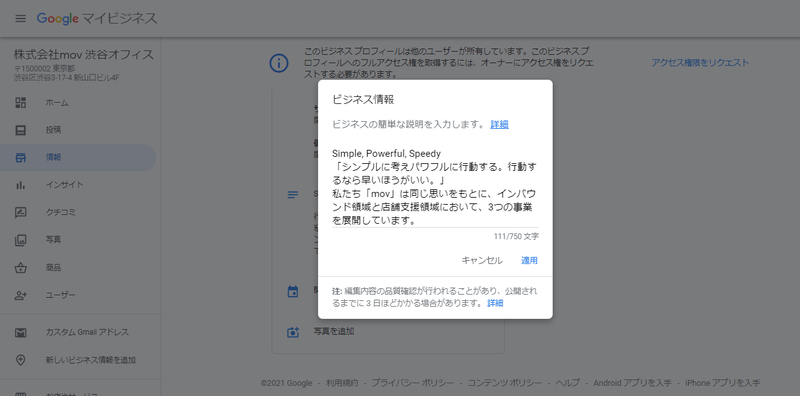800x396 pixels.
Task: Click アクセス権限をリクエスト link
Action: tap(700, 63)
